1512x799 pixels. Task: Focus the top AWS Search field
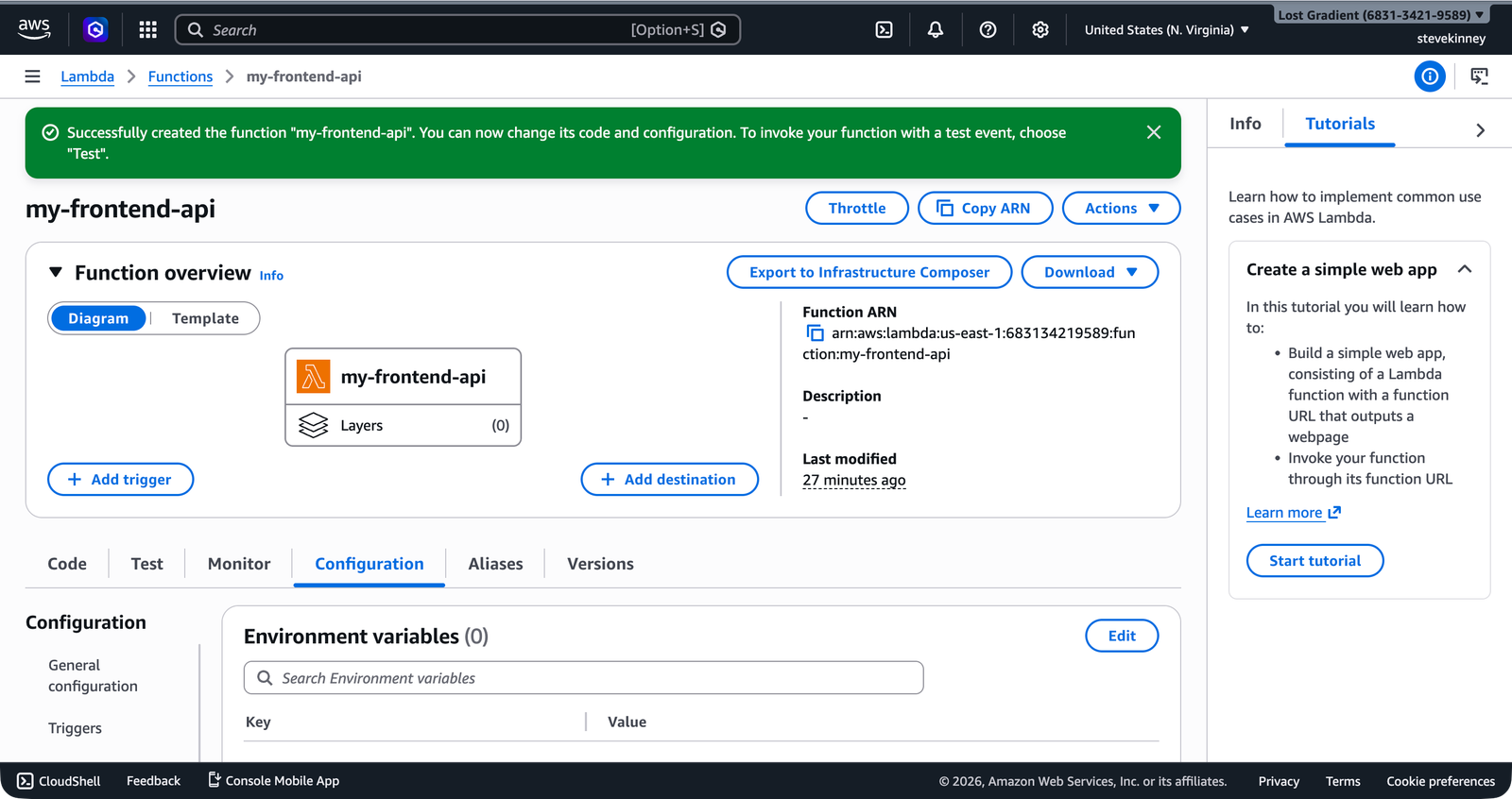(457, 29)
